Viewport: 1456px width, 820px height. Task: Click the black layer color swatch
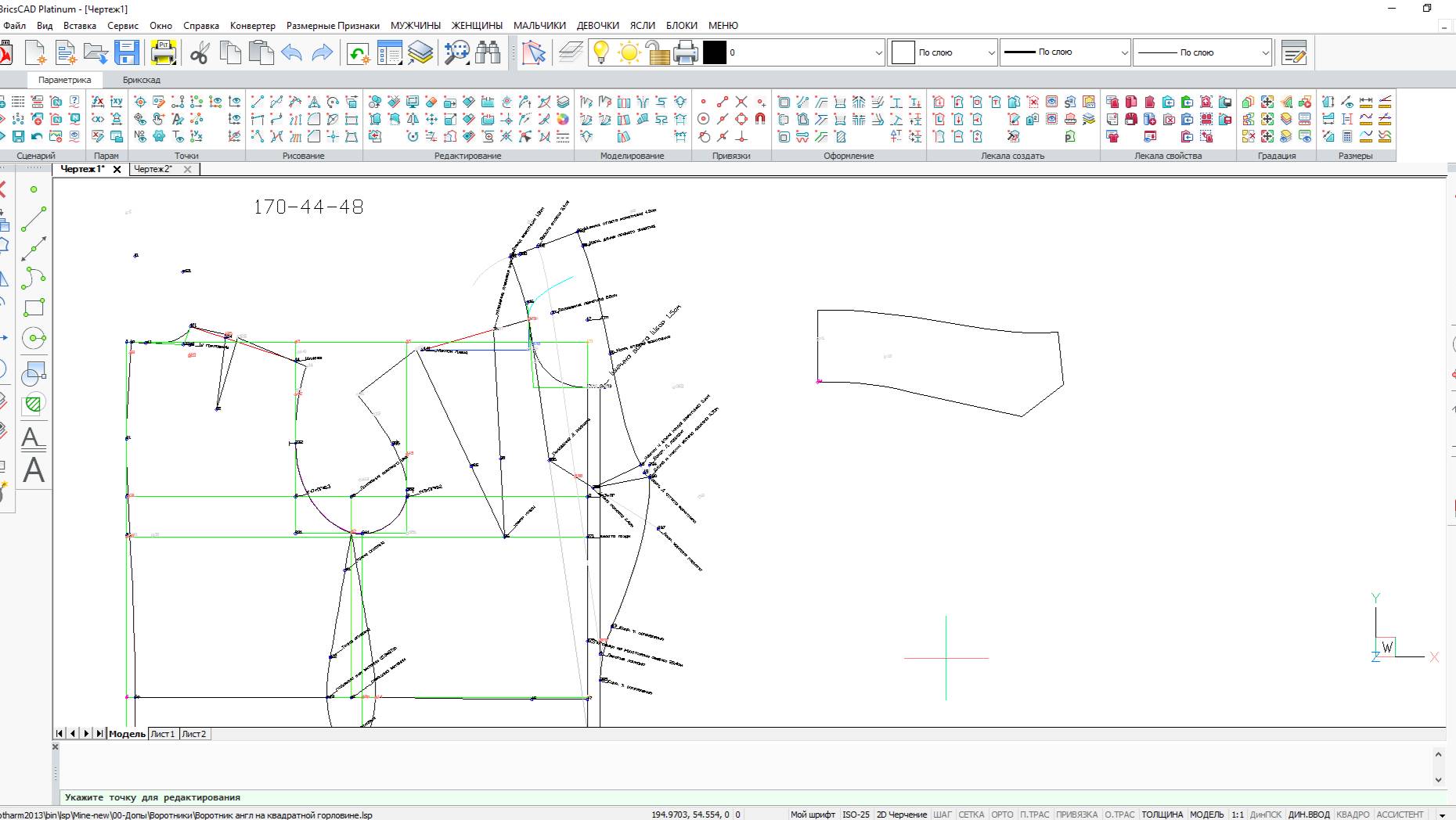click(x=715, y=52)
